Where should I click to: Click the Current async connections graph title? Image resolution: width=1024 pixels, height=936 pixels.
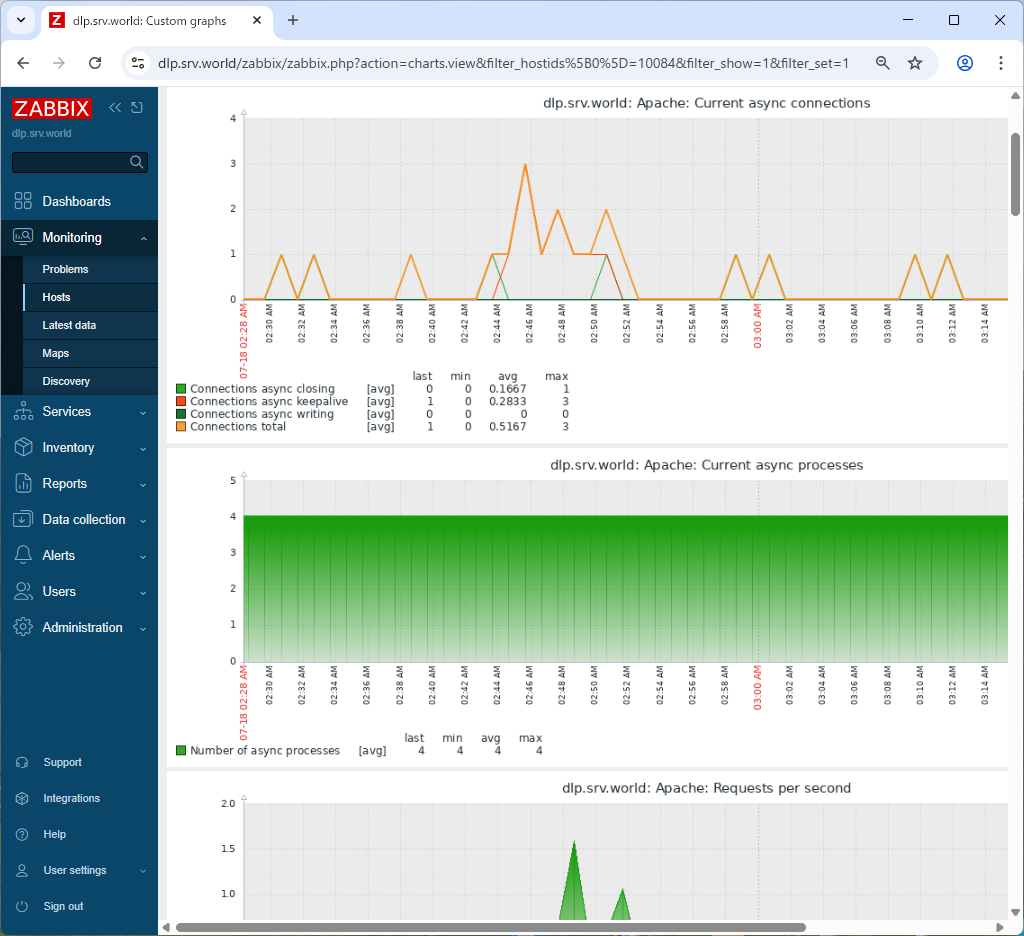point(707,103)
